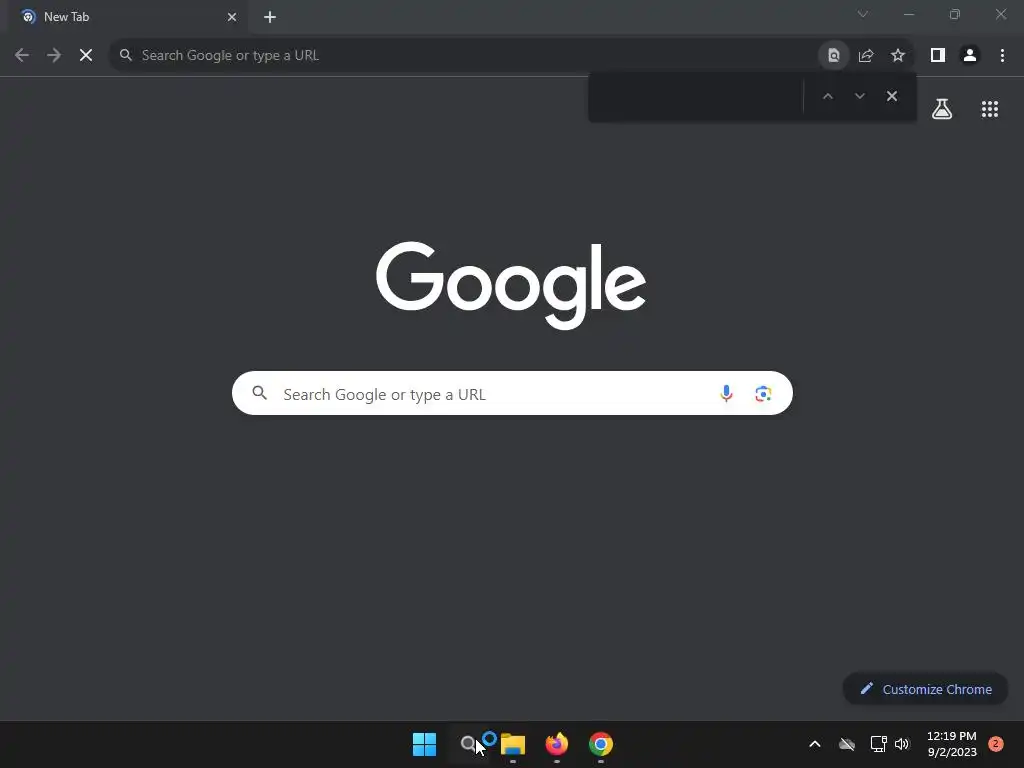
Task: Close the find bar
Action: 891,96
